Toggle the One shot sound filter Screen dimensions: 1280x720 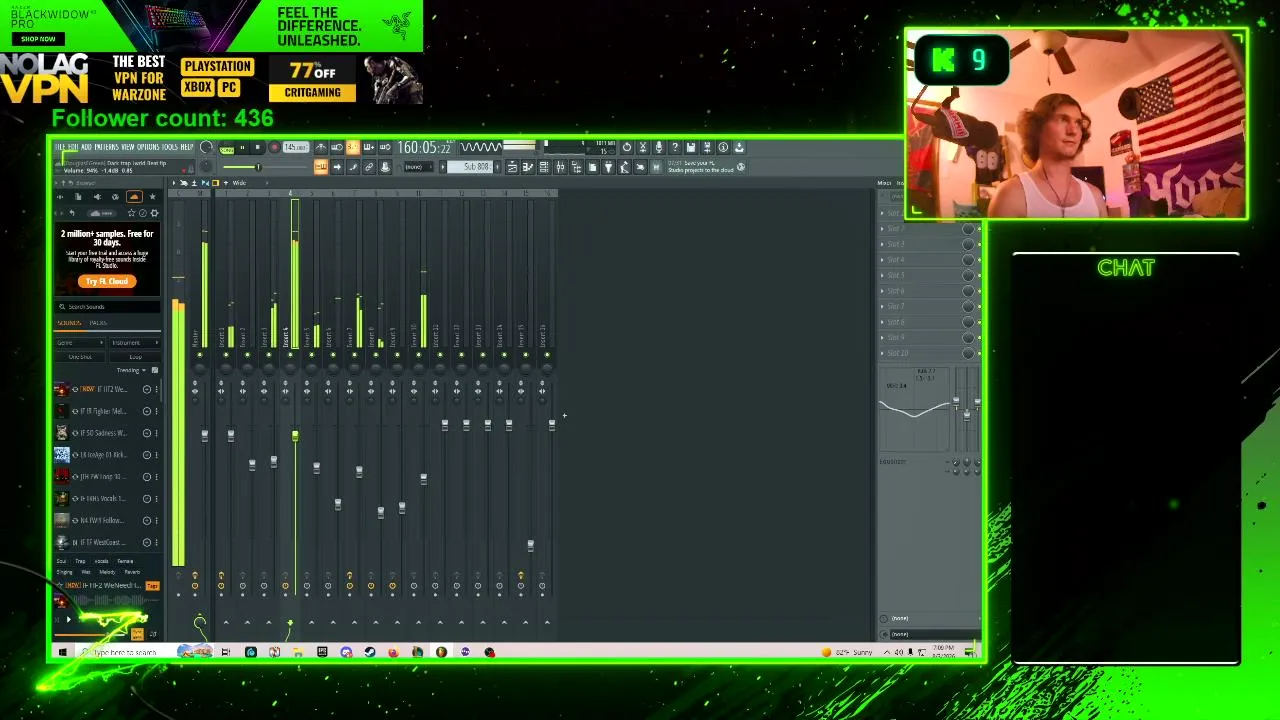point(80,357)
